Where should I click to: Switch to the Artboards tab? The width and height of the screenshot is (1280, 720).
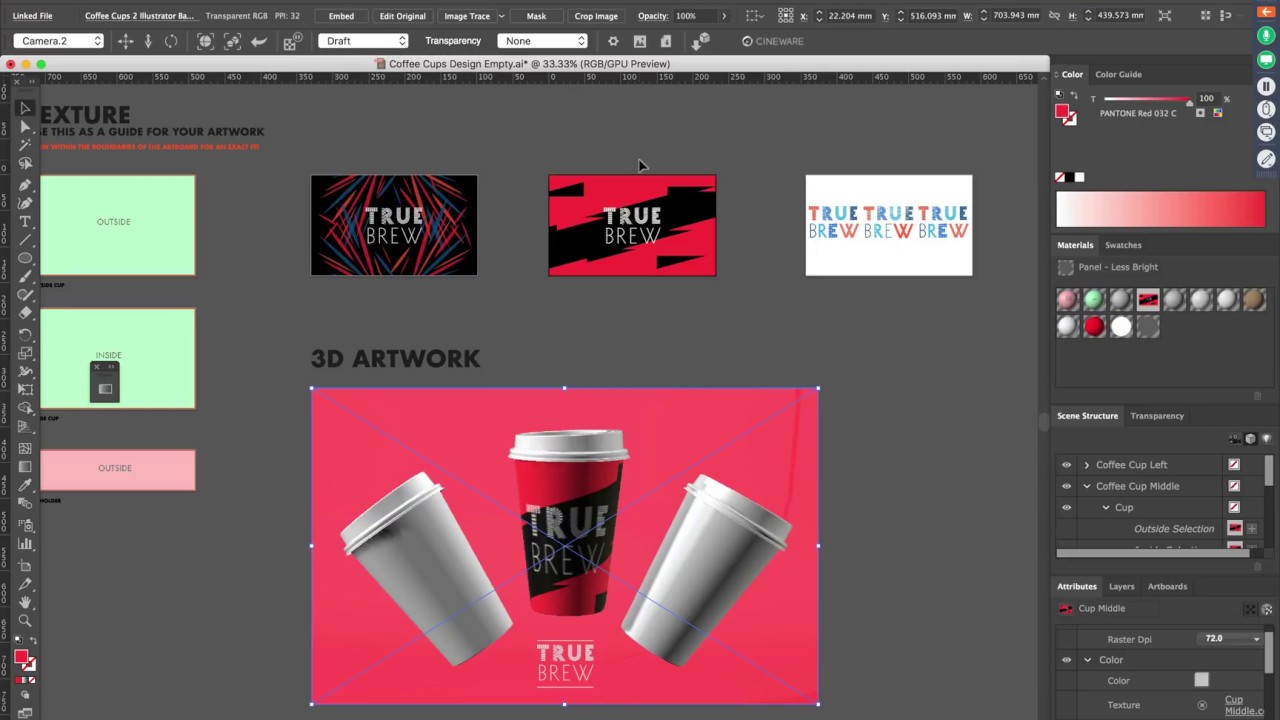click(x=1167, y=587)
